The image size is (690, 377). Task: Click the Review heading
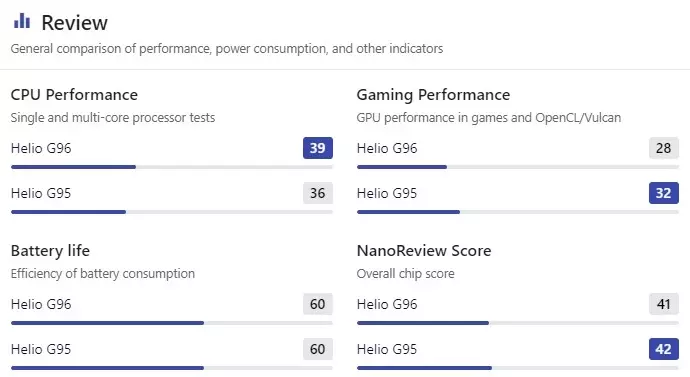74,23
